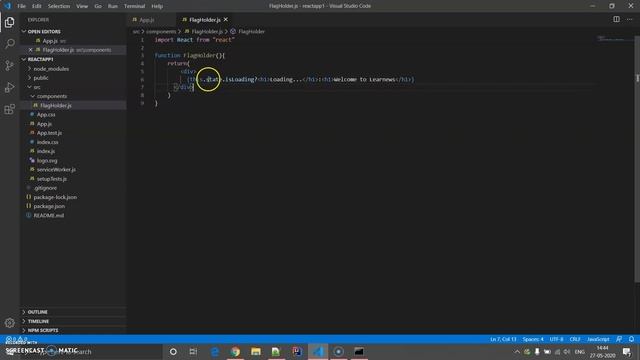The height and width of the screenshot is (360, 640).
Task: Click the Cortana circle in taskbar
Action: click(x=173, y=351)
